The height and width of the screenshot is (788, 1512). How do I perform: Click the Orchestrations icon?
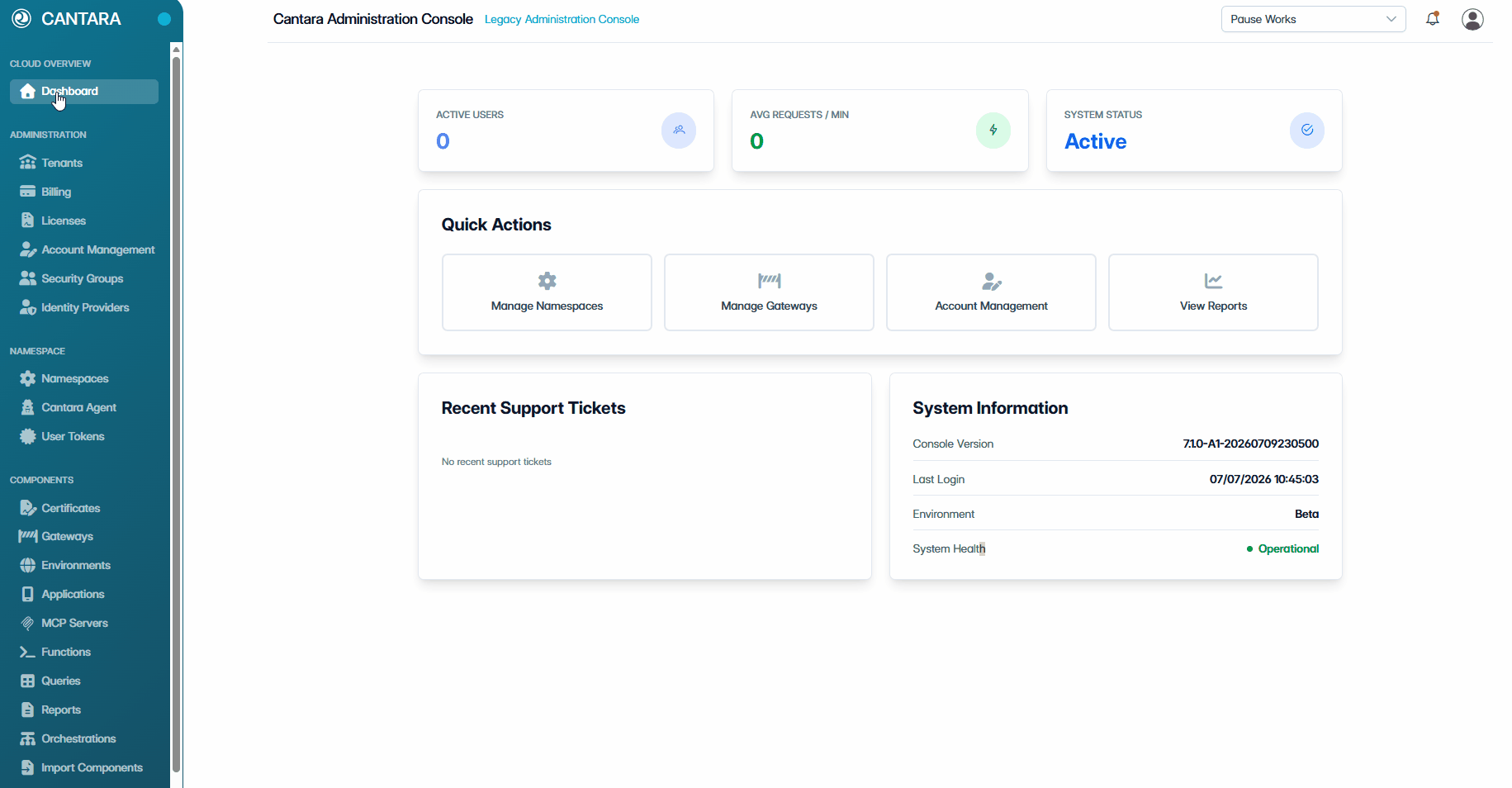click(x=28, y=738)
